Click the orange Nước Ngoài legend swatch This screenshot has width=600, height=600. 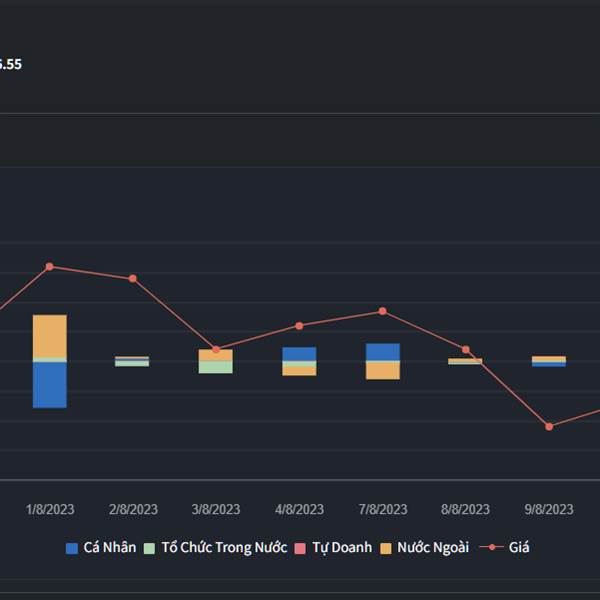[x=386, y=548]
